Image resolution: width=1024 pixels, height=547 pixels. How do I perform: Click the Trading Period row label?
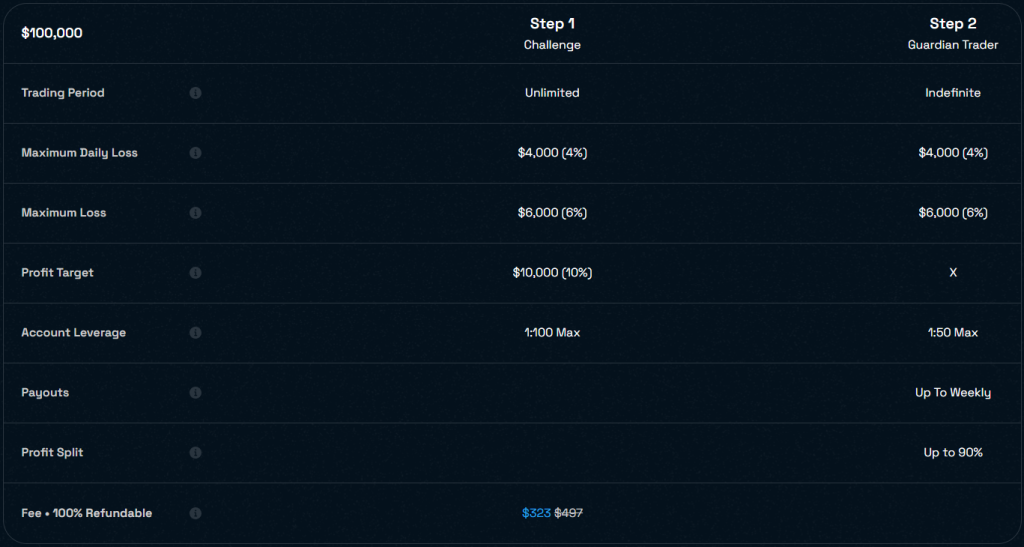pyautogui.click(x=63, y=93)
